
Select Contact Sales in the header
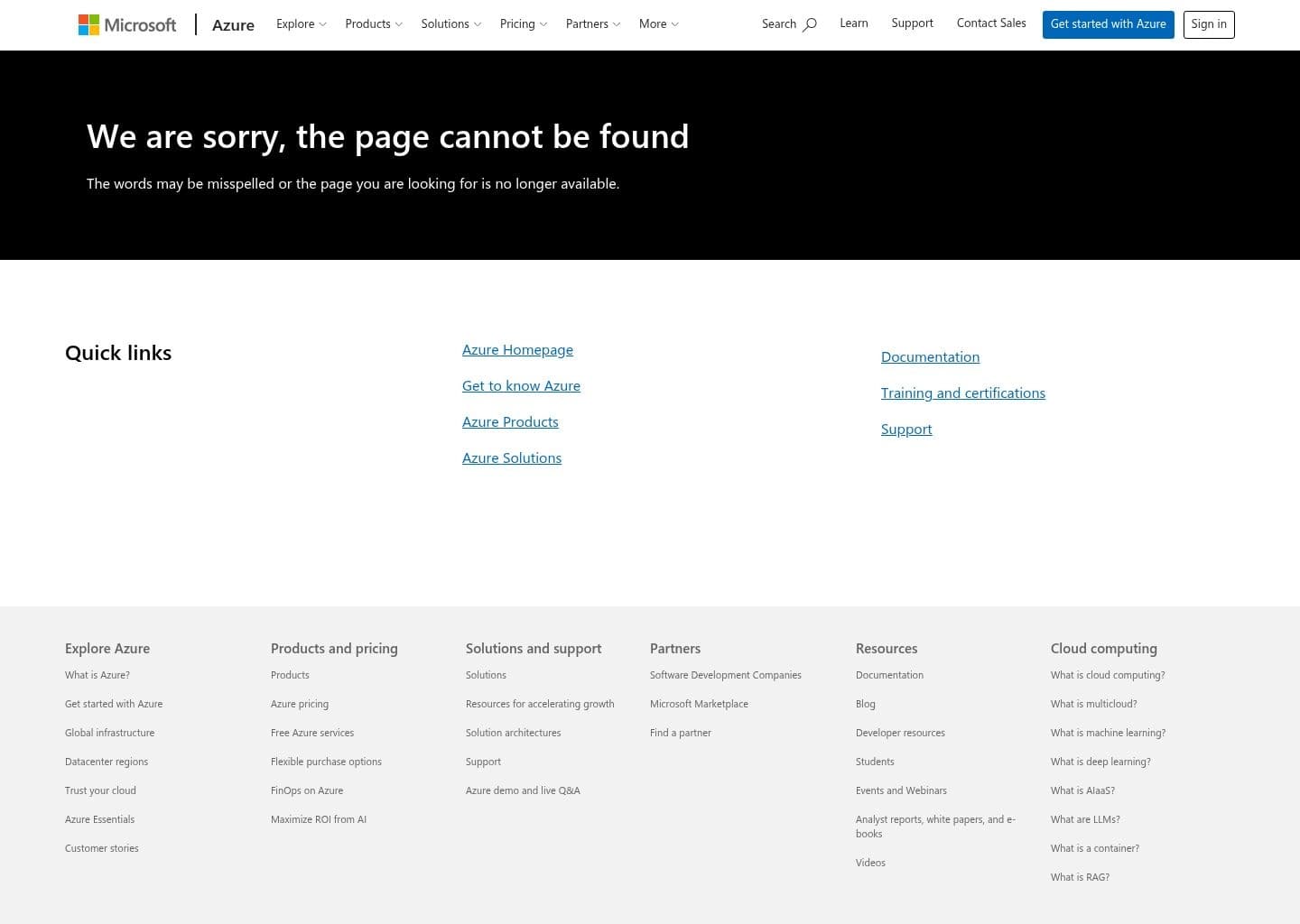click(991, 23)
